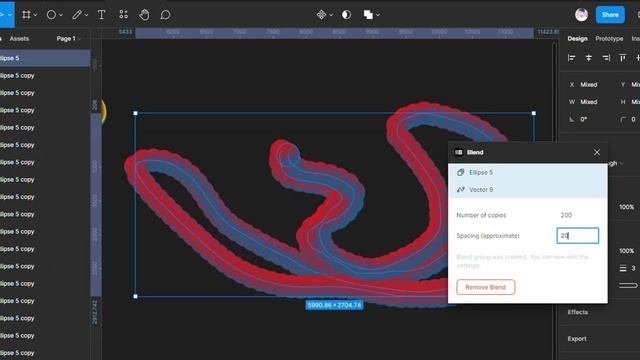Click the Number of copies value 200
The image size is (640, 360).
[x=566, y=215]
